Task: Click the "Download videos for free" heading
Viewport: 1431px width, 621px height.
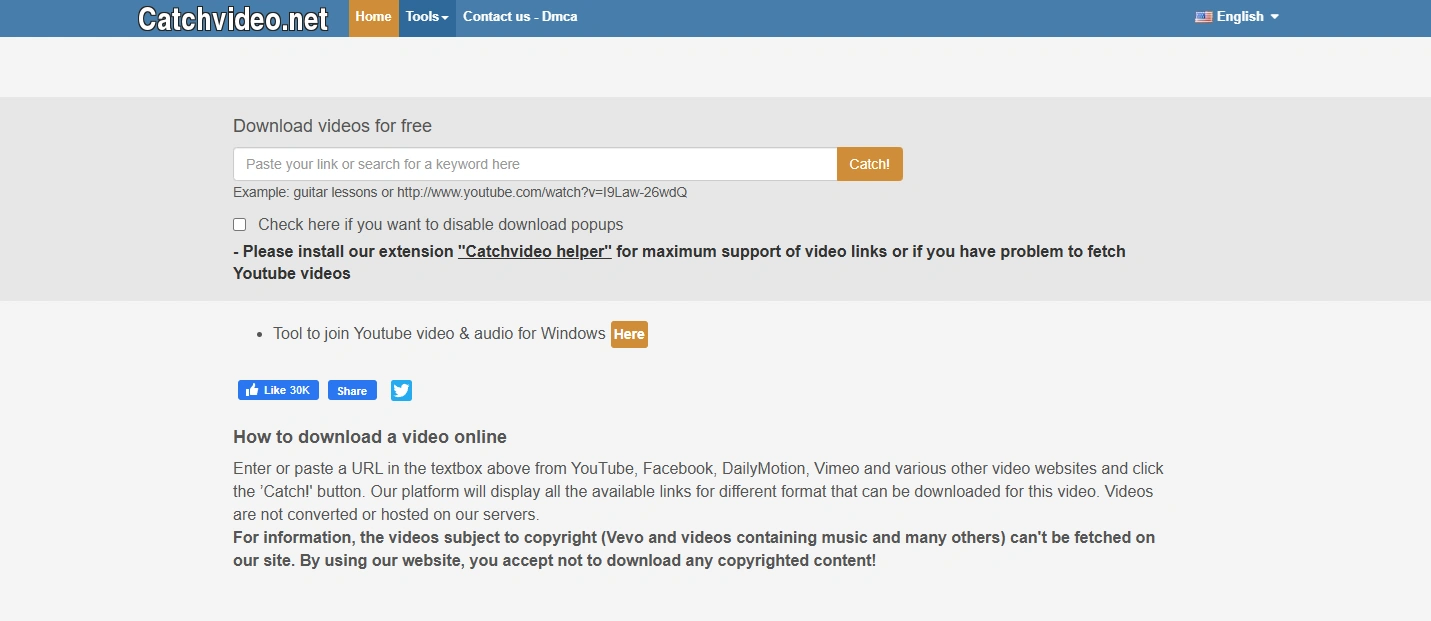Action: tap(332, 126)
